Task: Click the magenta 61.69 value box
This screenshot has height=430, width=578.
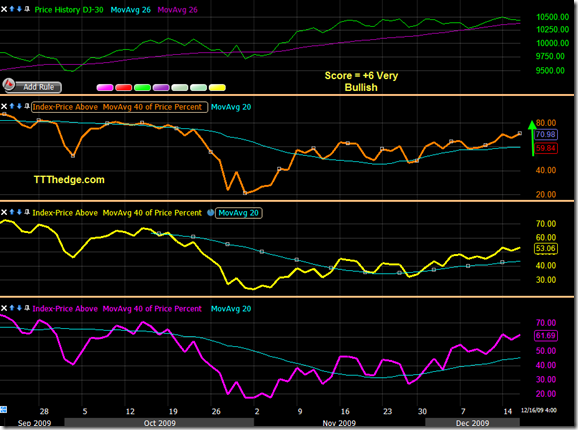Action: click(x=546, y=335)
